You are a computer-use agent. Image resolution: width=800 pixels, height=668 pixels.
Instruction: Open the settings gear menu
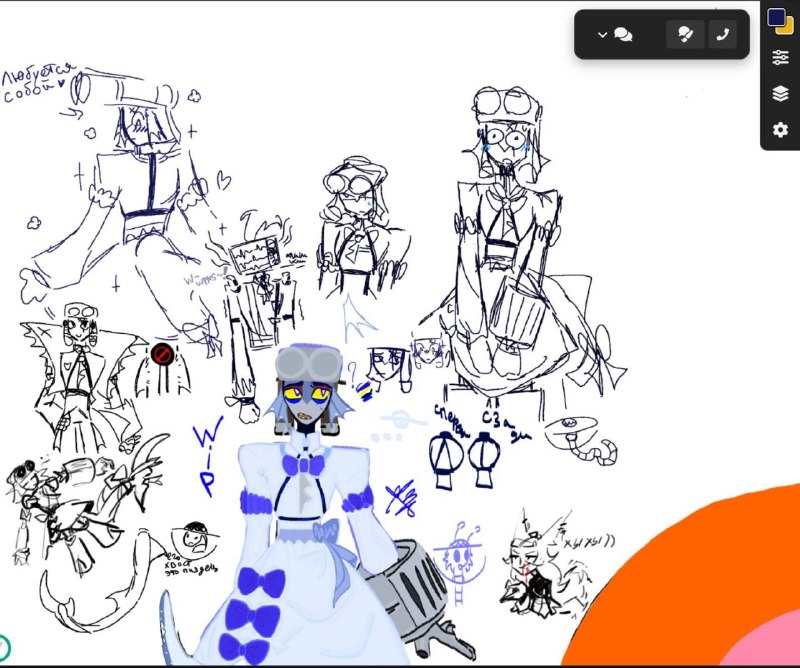[780, 130]
